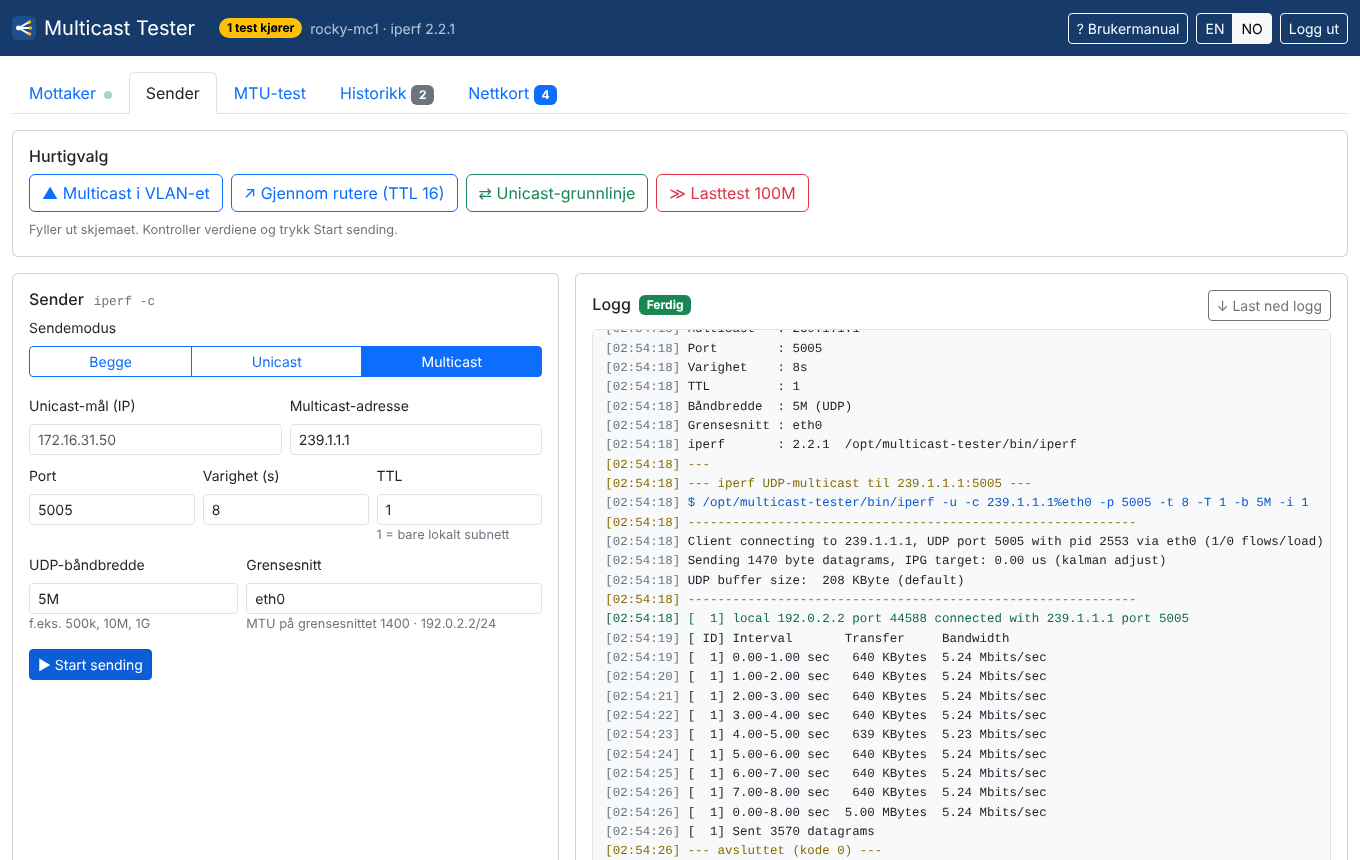This screenshot has height=860, width=1360.
Task: Click the 'Båndbredde : 5M (UDP)' log line
Action: pos(729,406)
